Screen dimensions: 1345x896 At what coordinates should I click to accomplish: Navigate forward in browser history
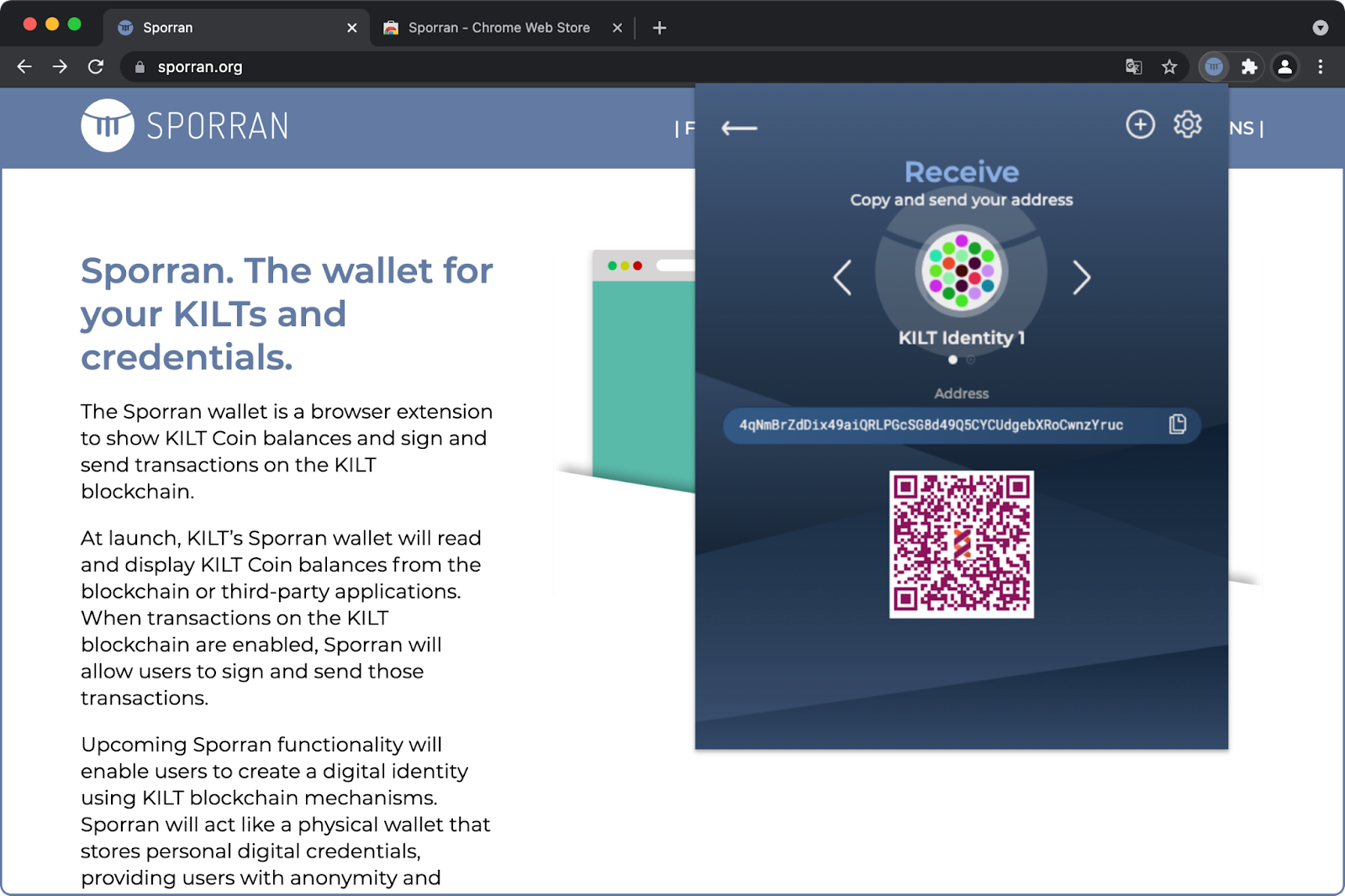coord(60,66)
